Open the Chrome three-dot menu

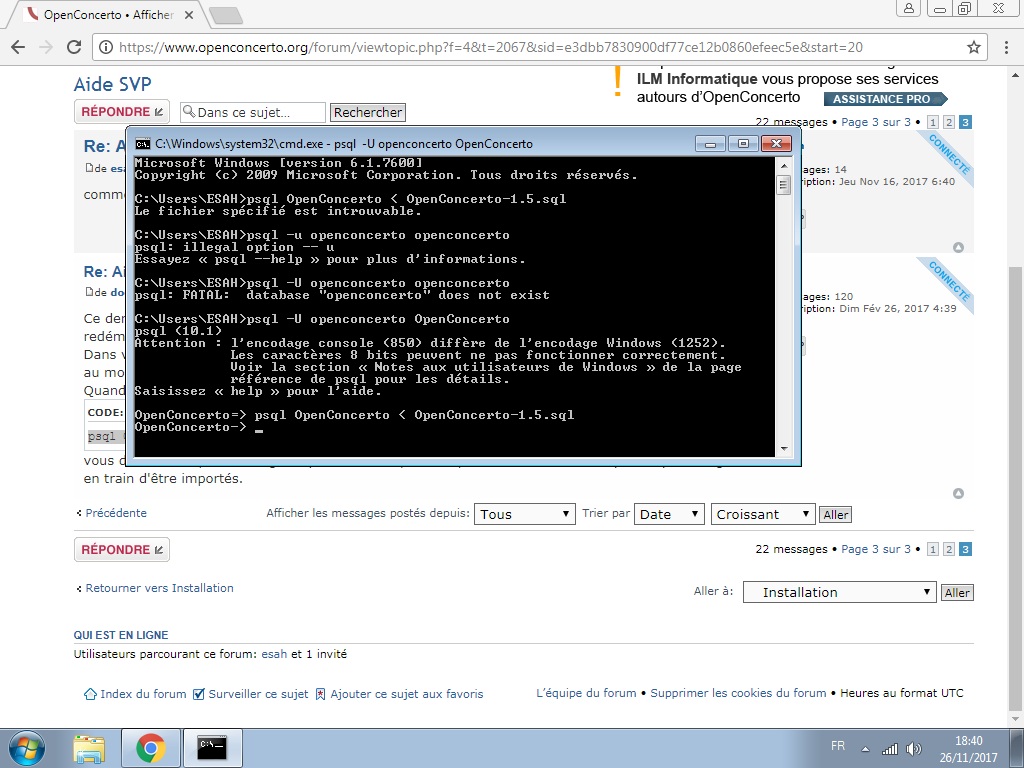pyautogui.click(x=1004, y=47)
